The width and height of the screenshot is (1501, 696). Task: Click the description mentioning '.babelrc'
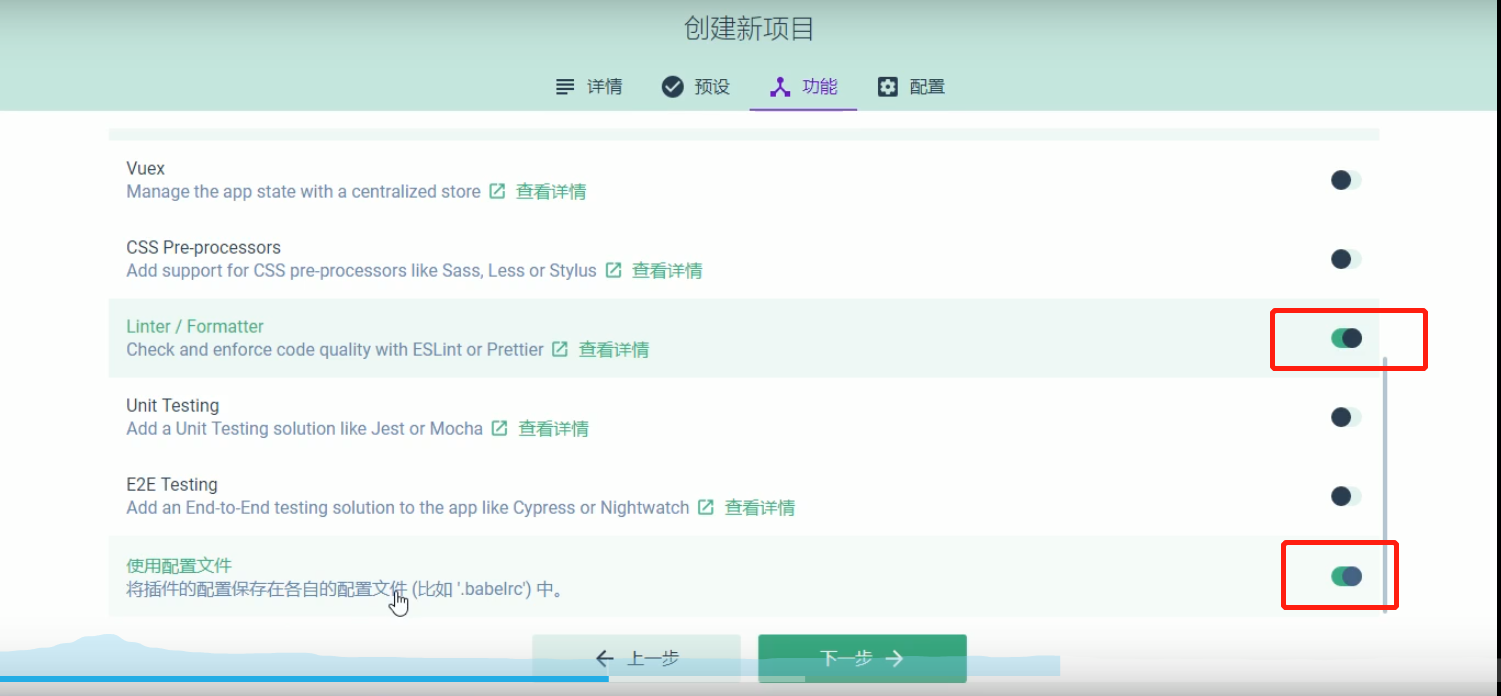(x=346, y=589)
